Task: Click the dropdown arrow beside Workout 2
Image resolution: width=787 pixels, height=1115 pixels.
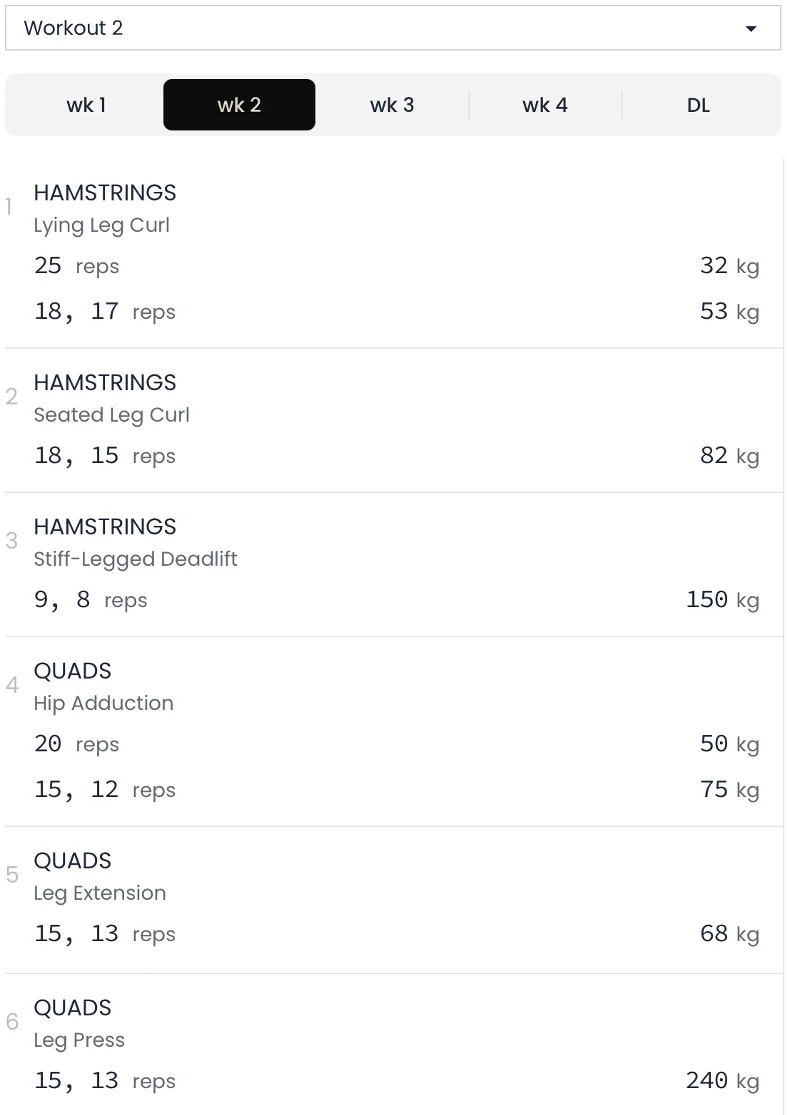Action: coord(751,29)
